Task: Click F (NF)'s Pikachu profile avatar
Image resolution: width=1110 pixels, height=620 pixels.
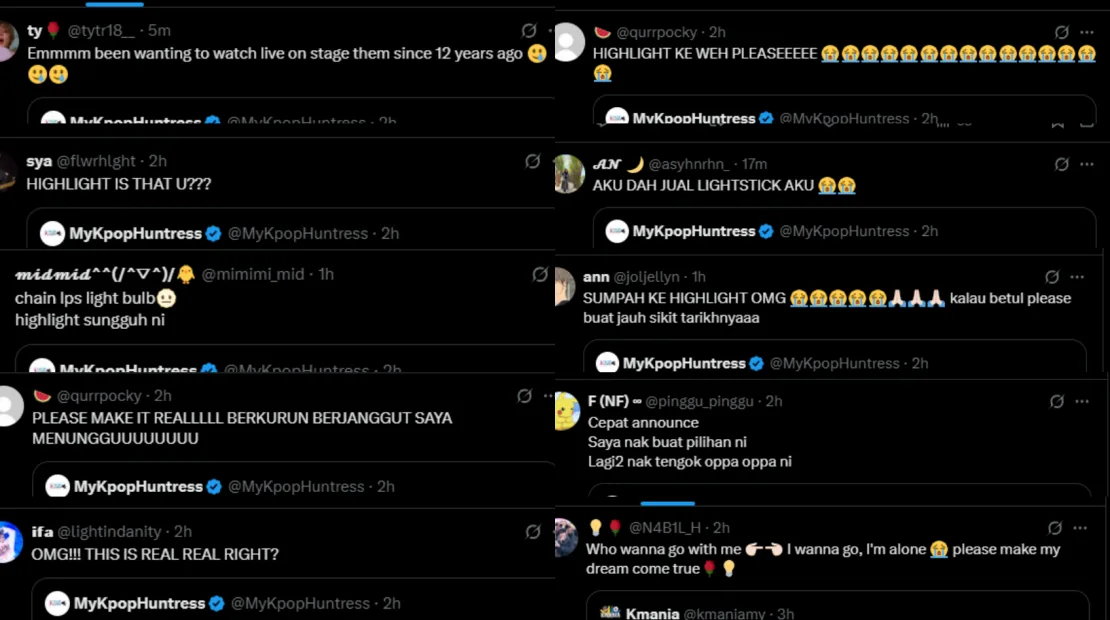Action: coord(567,411)
